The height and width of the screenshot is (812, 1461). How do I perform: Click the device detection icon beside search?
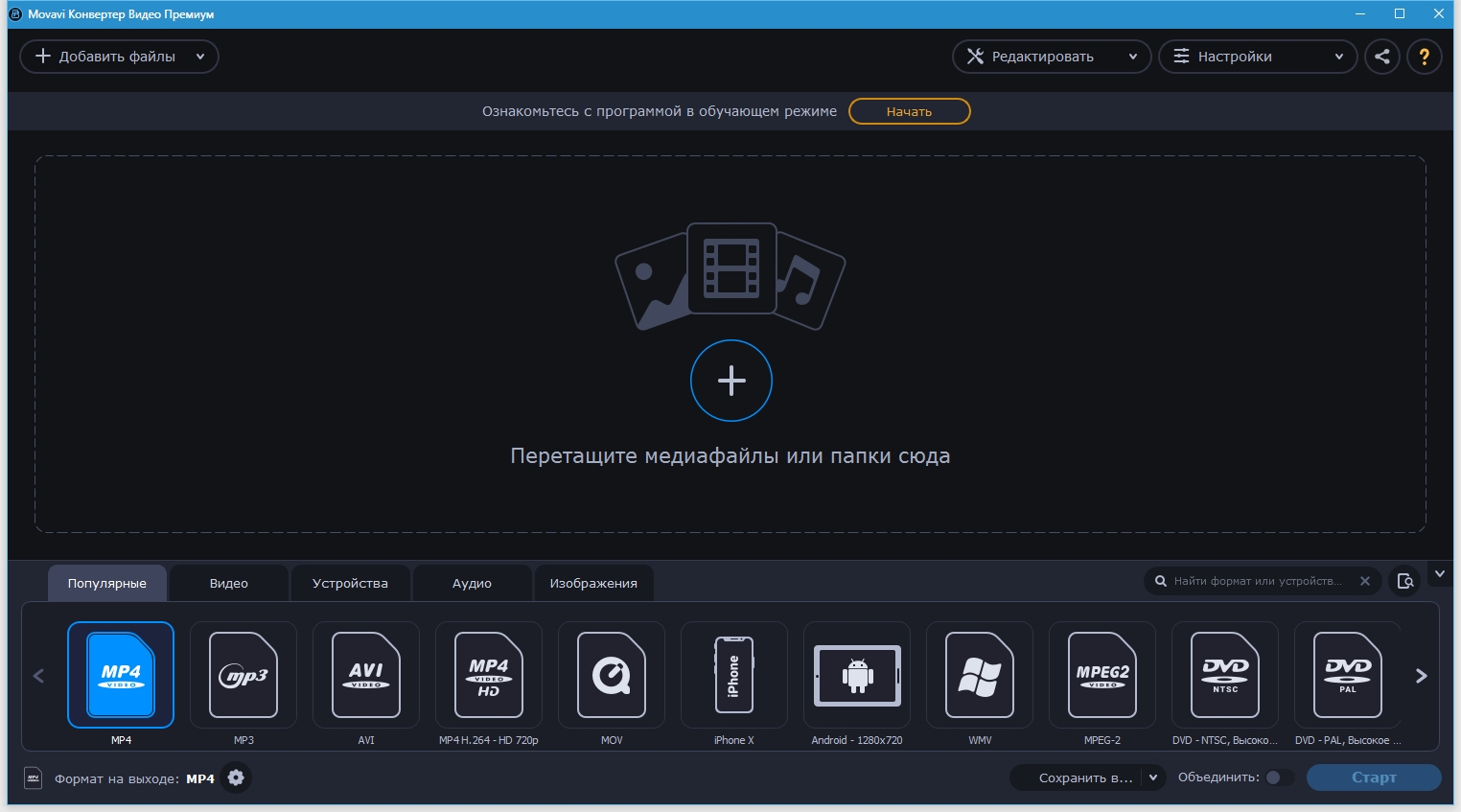click(1404, 581)
